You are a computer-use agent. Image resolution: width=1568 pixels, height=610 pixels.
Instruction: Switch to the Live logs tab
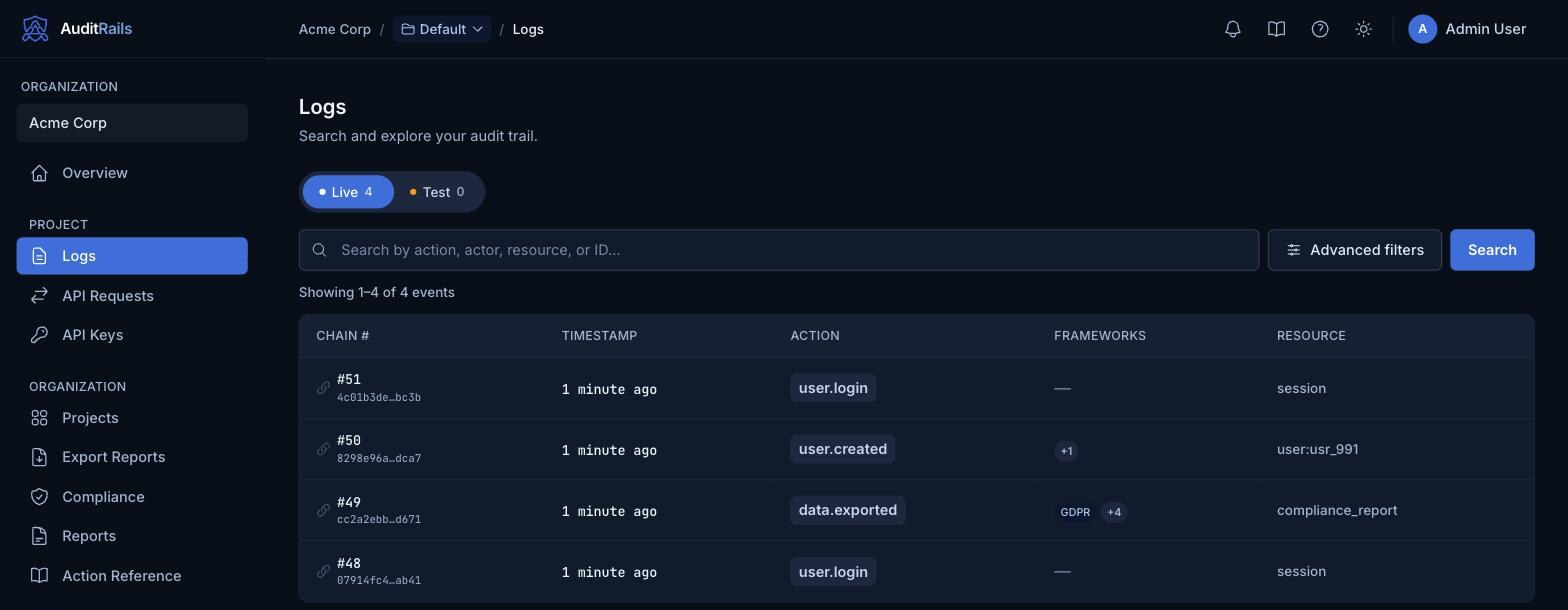click(348, 192)
